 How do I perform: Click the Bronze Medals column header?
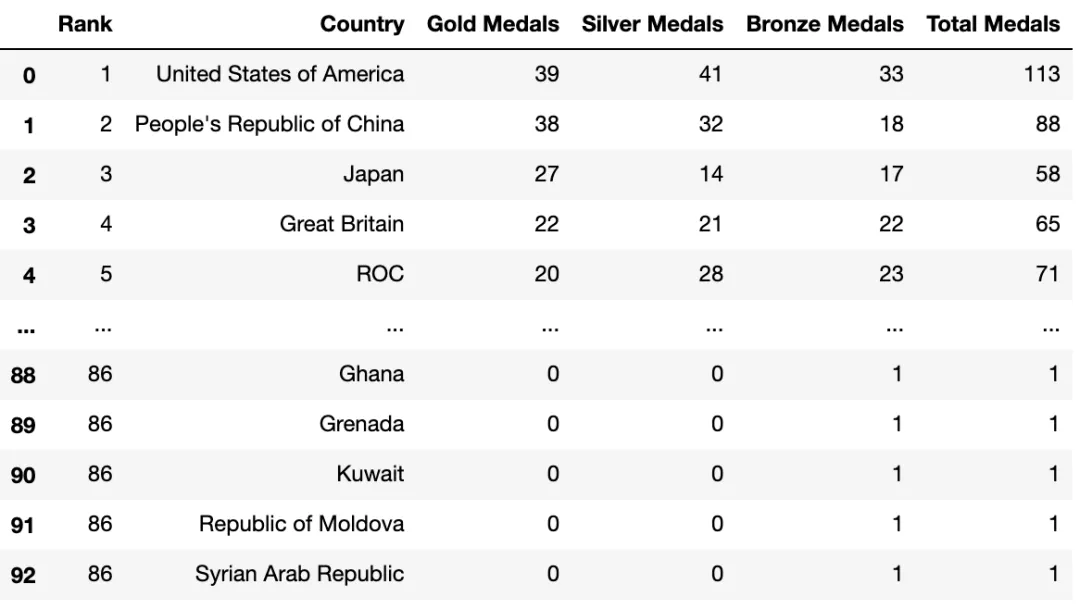[x=824, y=24]
